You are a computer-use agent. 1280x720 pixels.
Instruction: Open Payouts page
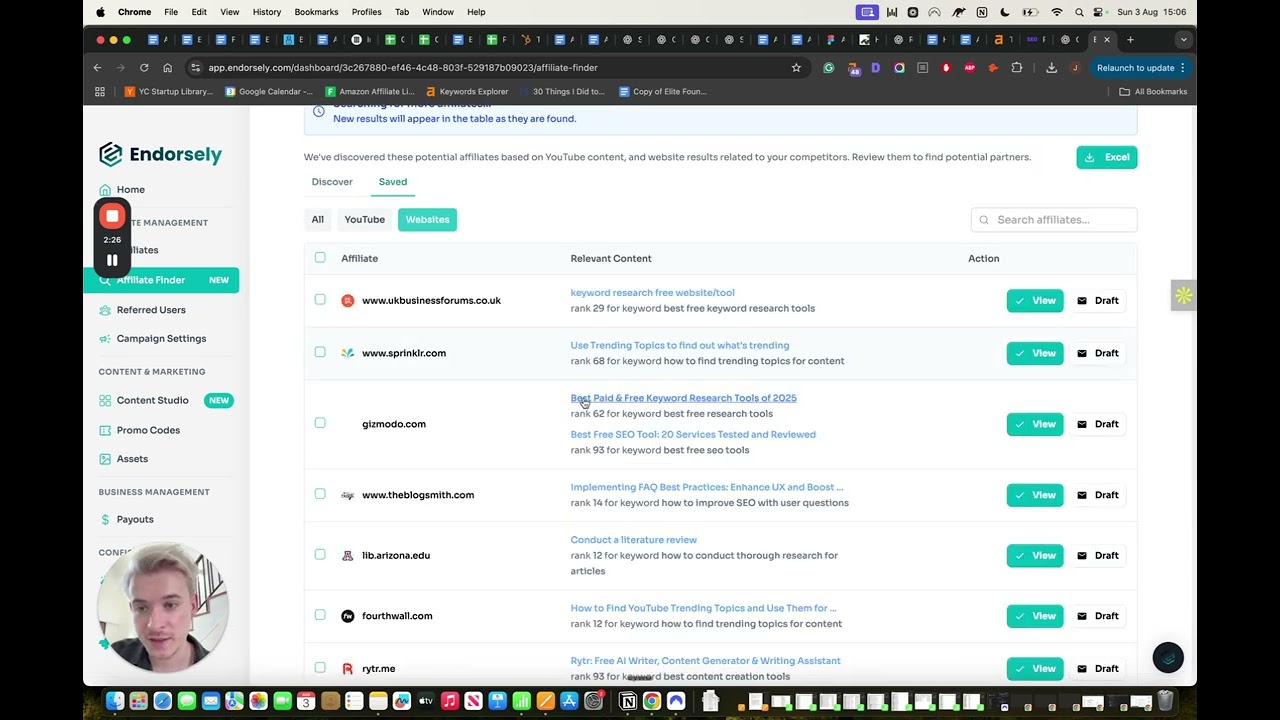coord(135,519)
